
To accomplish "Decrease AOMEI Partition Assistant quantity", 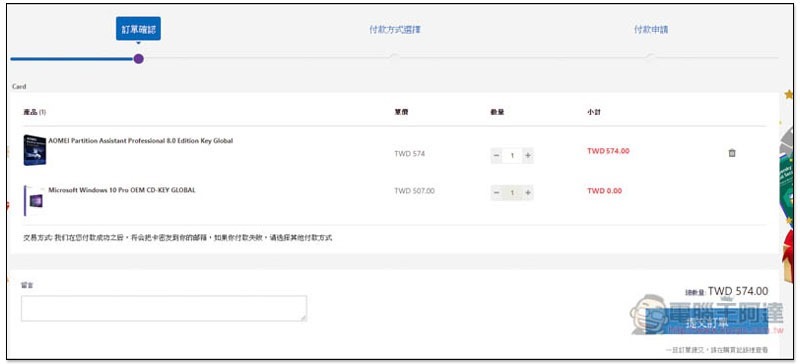I will 496,155.
